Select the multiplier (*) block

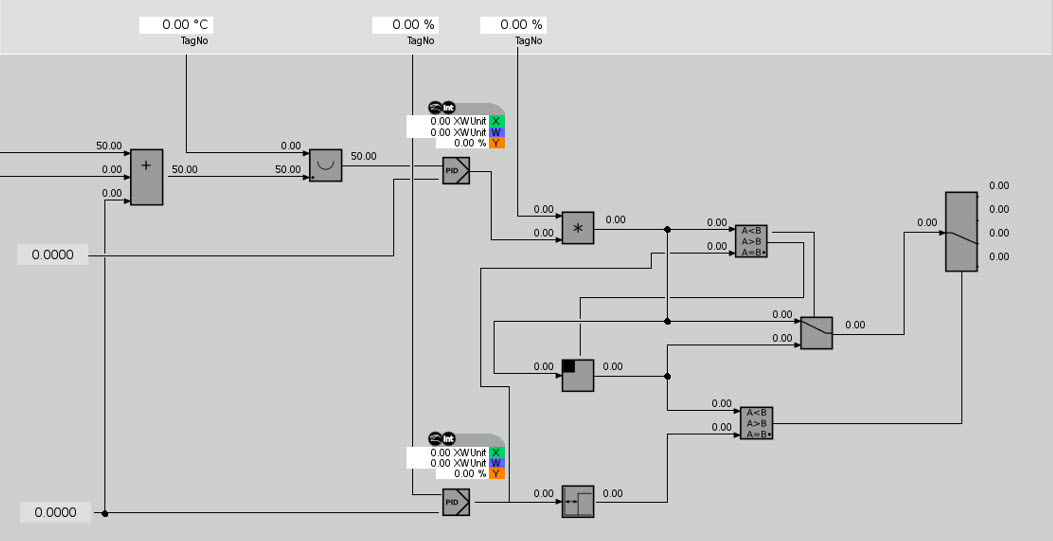(577, 228)
